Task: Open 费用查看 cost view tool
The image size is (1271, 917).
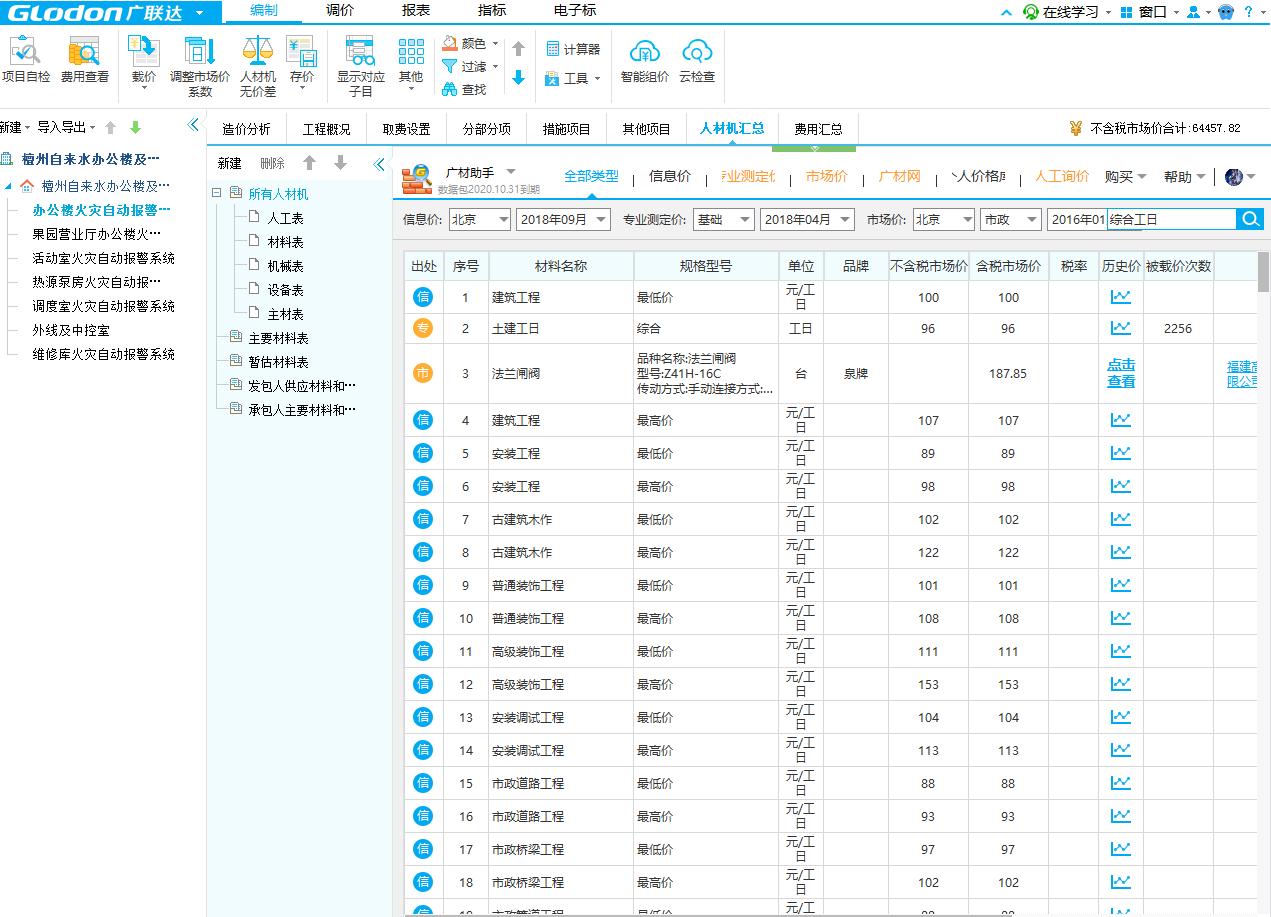Action: click(x=84, y=60)
